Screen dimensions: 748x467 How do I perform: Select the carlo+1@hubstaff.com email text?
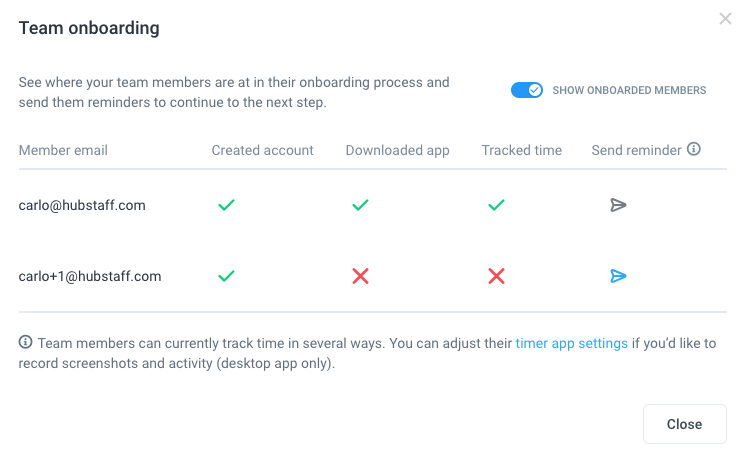tap(90, 276)
